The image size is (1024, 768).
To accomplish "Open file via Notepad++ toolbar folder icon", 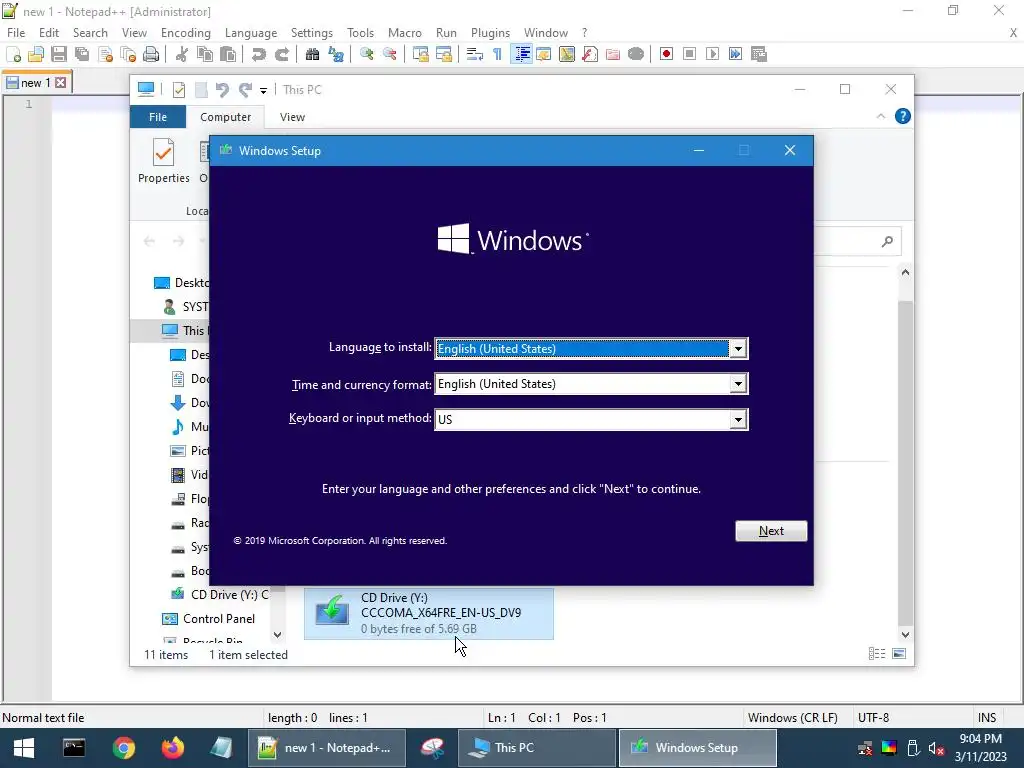I will tap(36, 54).
